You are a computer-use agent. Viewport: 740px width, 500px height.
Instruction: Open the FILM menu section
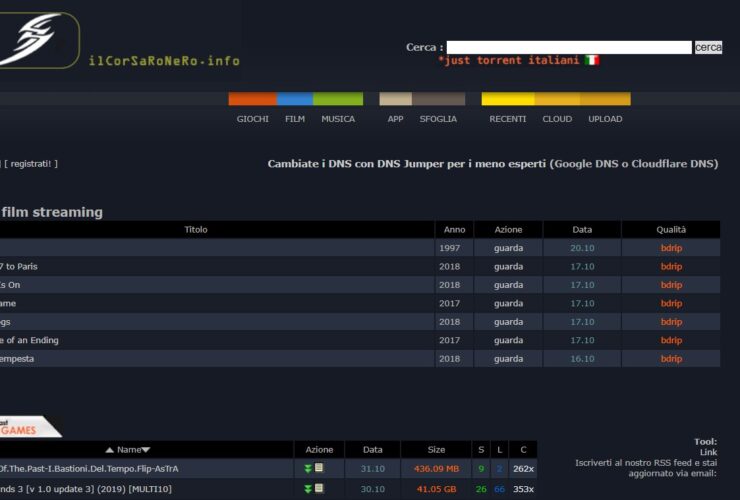(x=294, y=119)
